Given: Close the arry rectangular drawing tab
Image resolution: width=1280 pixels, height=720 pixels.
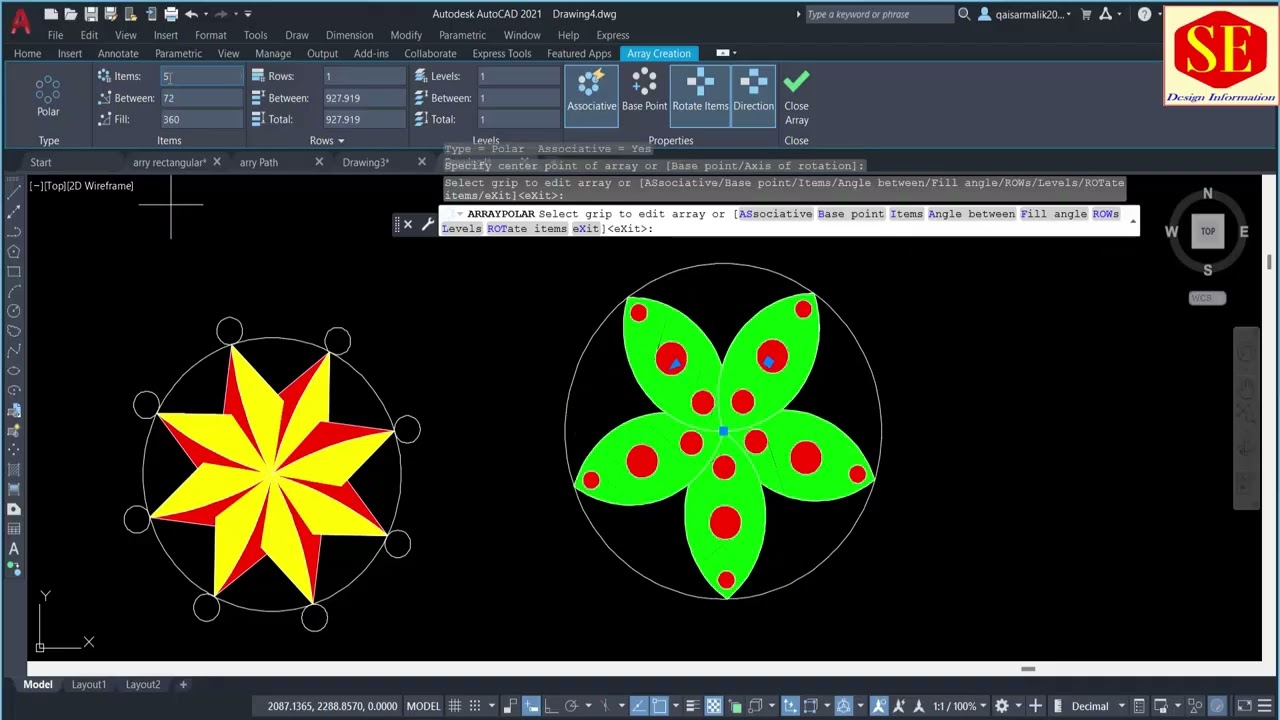Looking at the screenshot, I should pyautogui.click(x=217, y=162).
